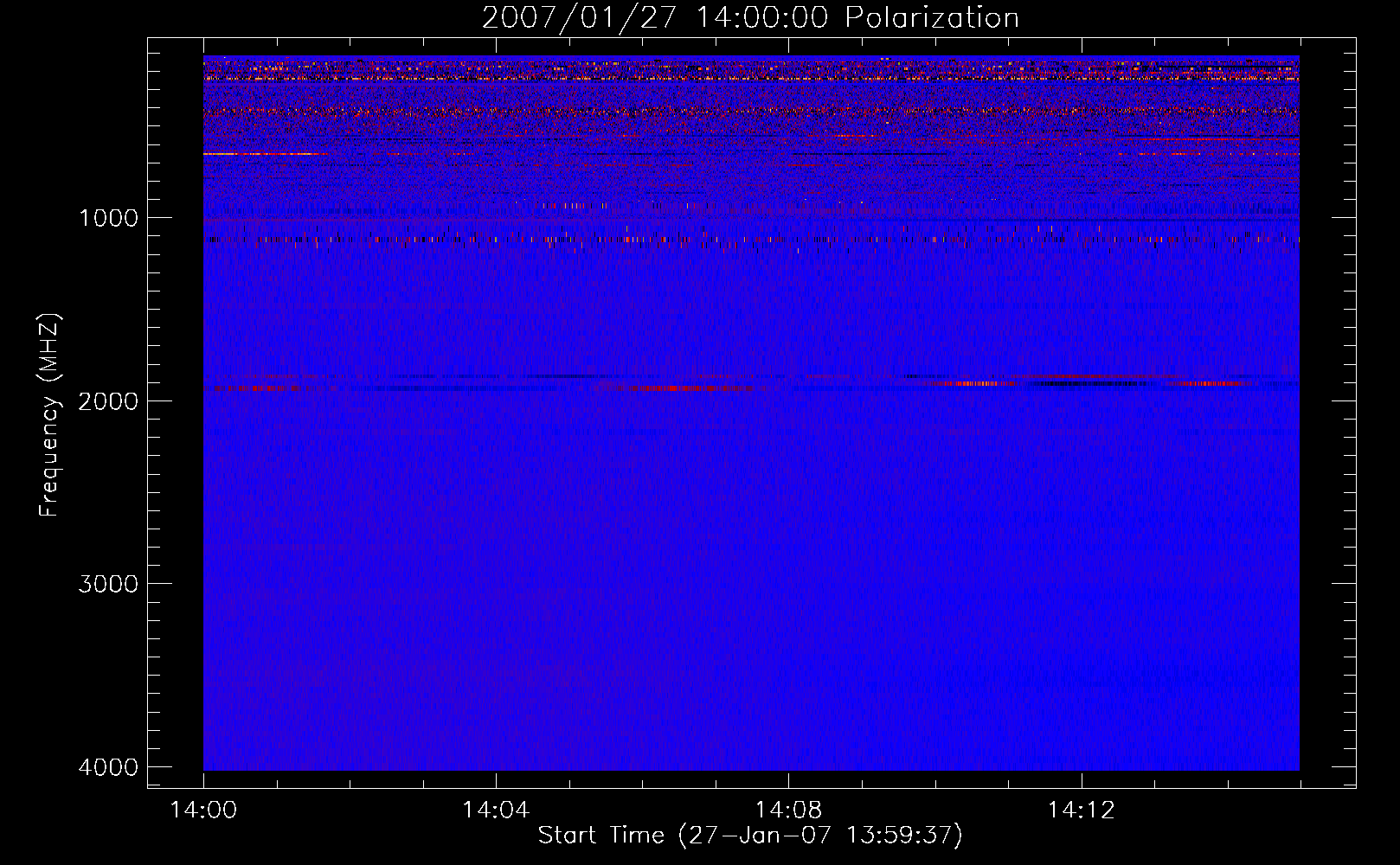Click the "4000" frequency tick label
The width and height of the screenshot is (1400, 865).
coord(108,767)
